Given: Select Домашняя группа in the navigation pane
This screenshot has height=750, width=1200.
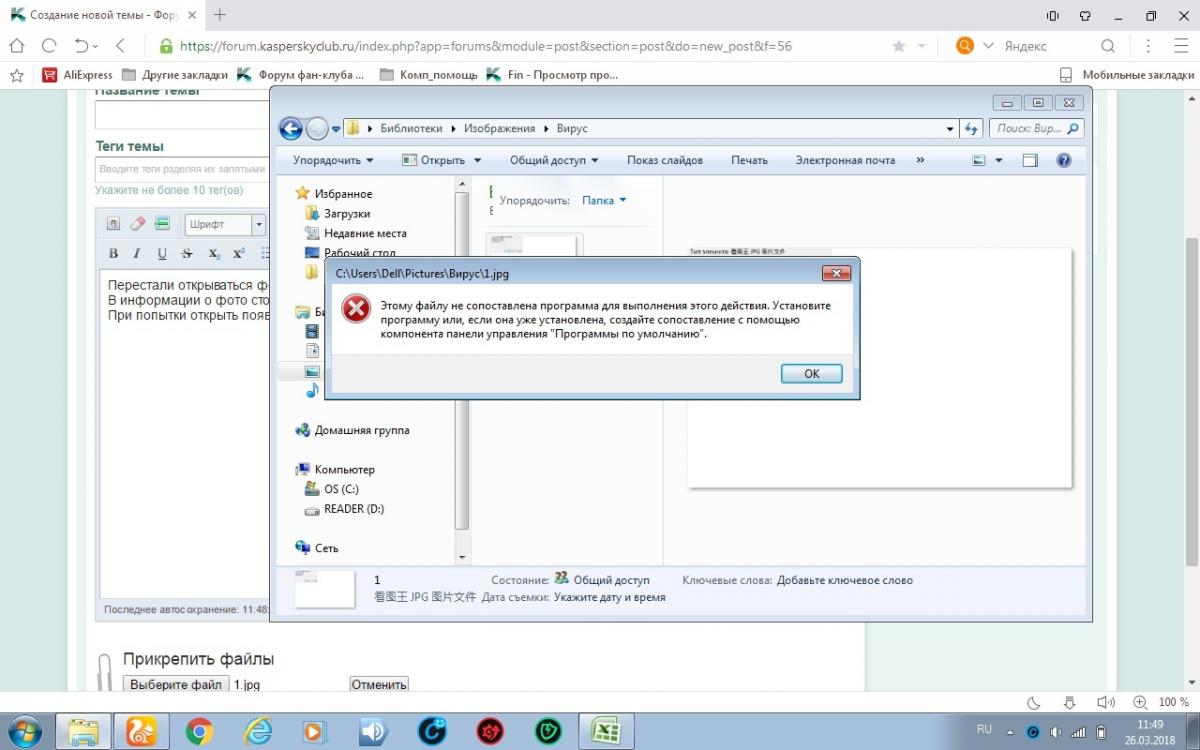Looking at the screenshot, I should tap(362, 430).
